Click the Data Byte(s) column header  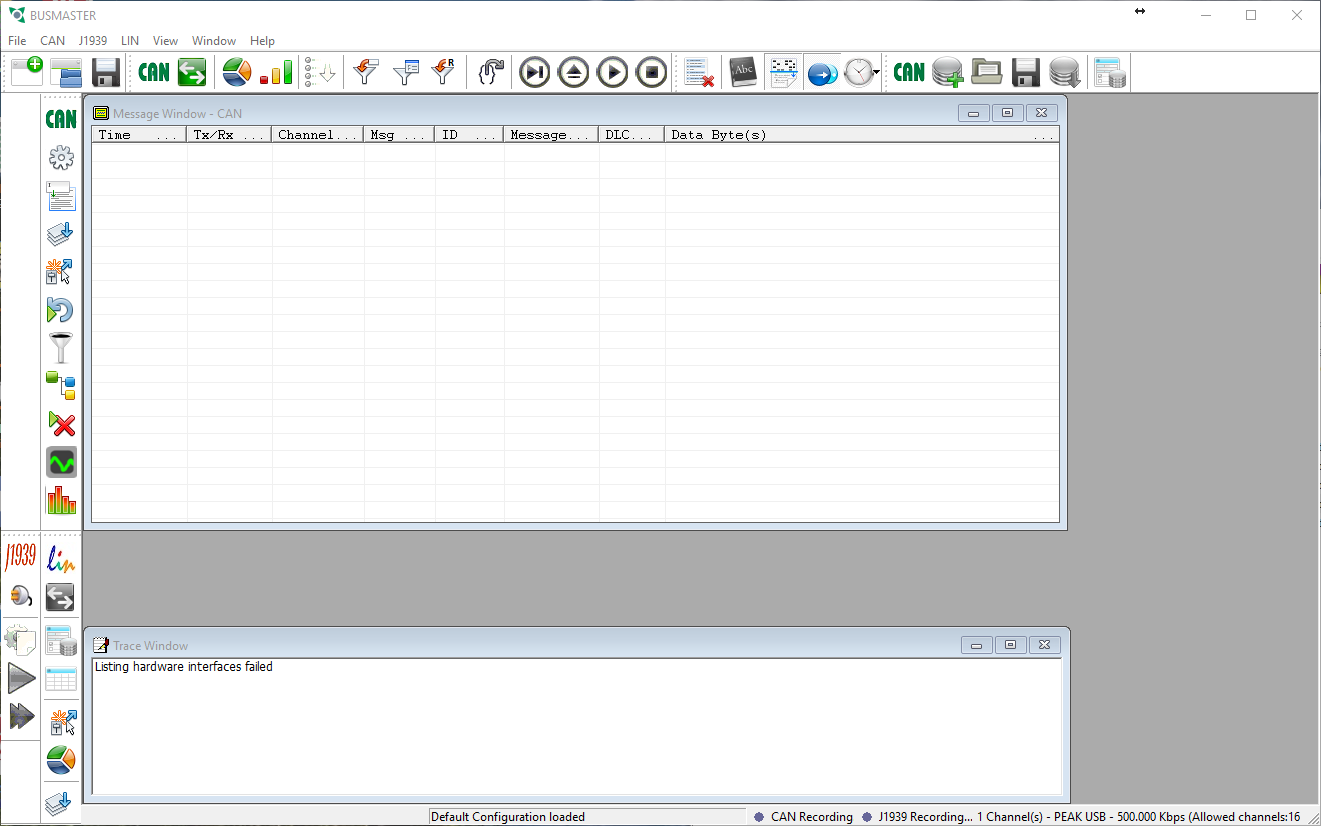862,135
